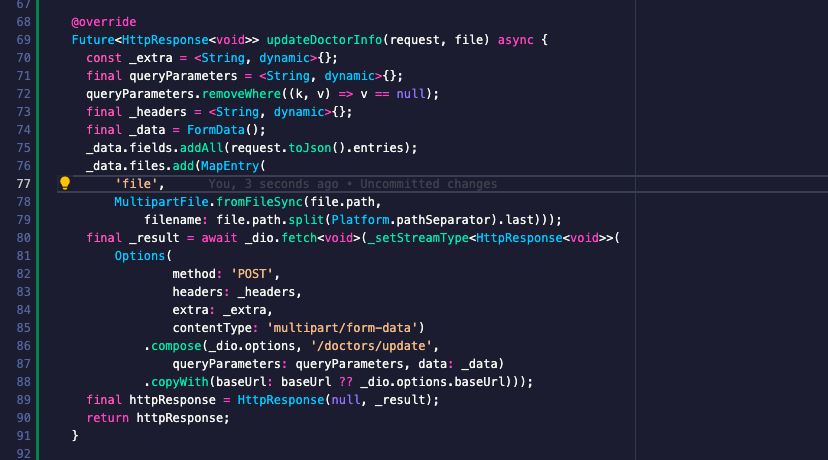Click the closing brace on line 91
Screen dimensions: 828x460
pos(75,436)
